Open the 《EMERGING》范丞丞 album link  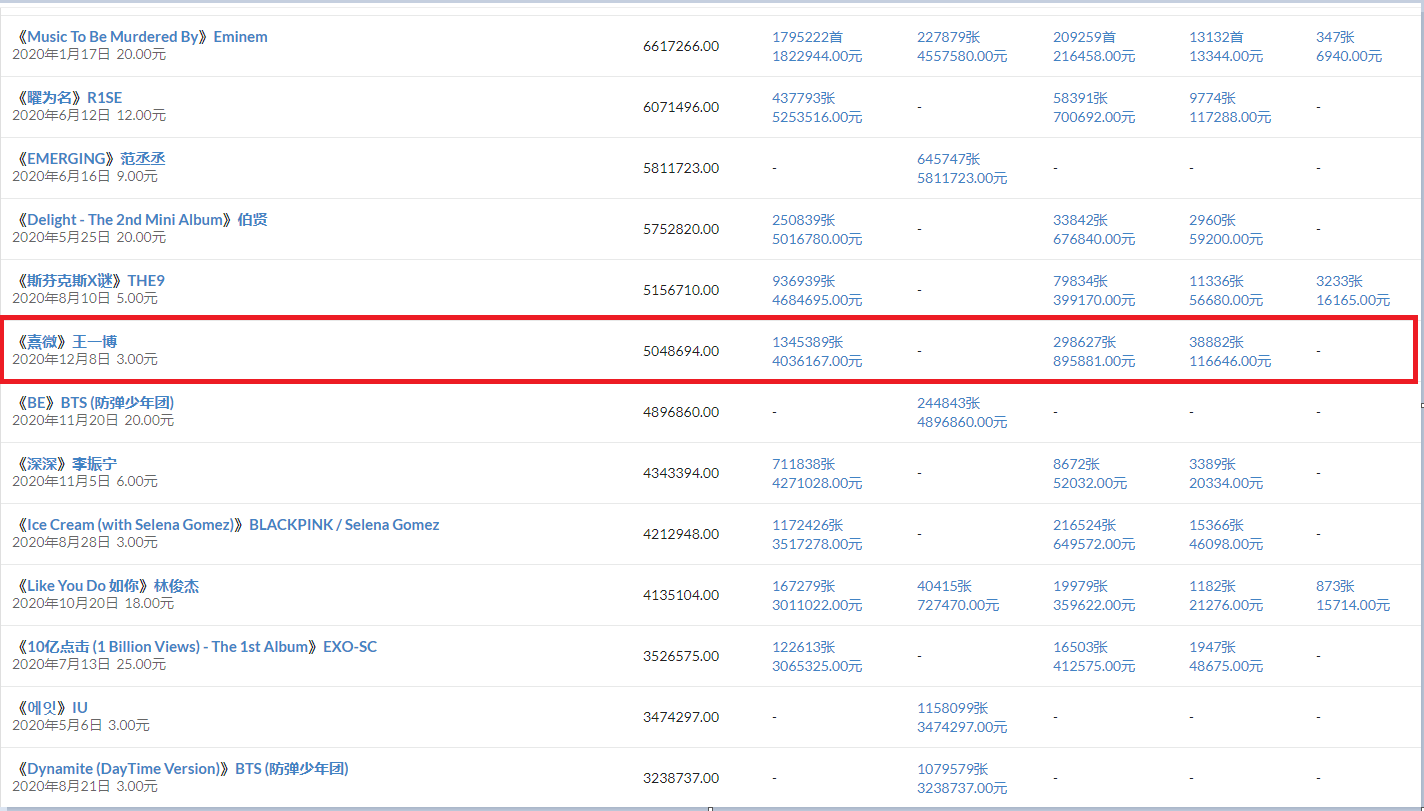(91, 159)
